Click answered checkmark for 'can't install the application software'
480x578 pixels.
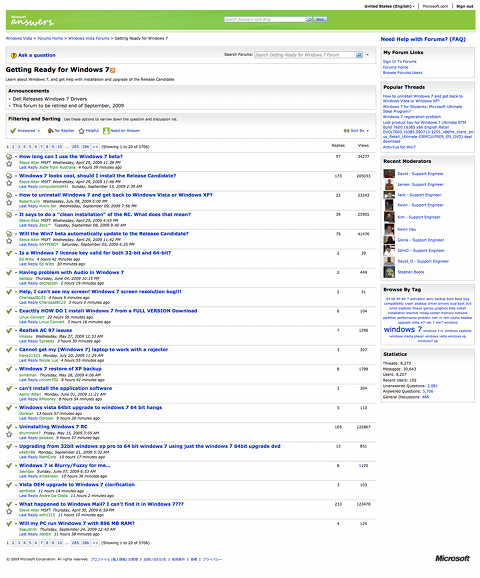click(x=9, y=388)
